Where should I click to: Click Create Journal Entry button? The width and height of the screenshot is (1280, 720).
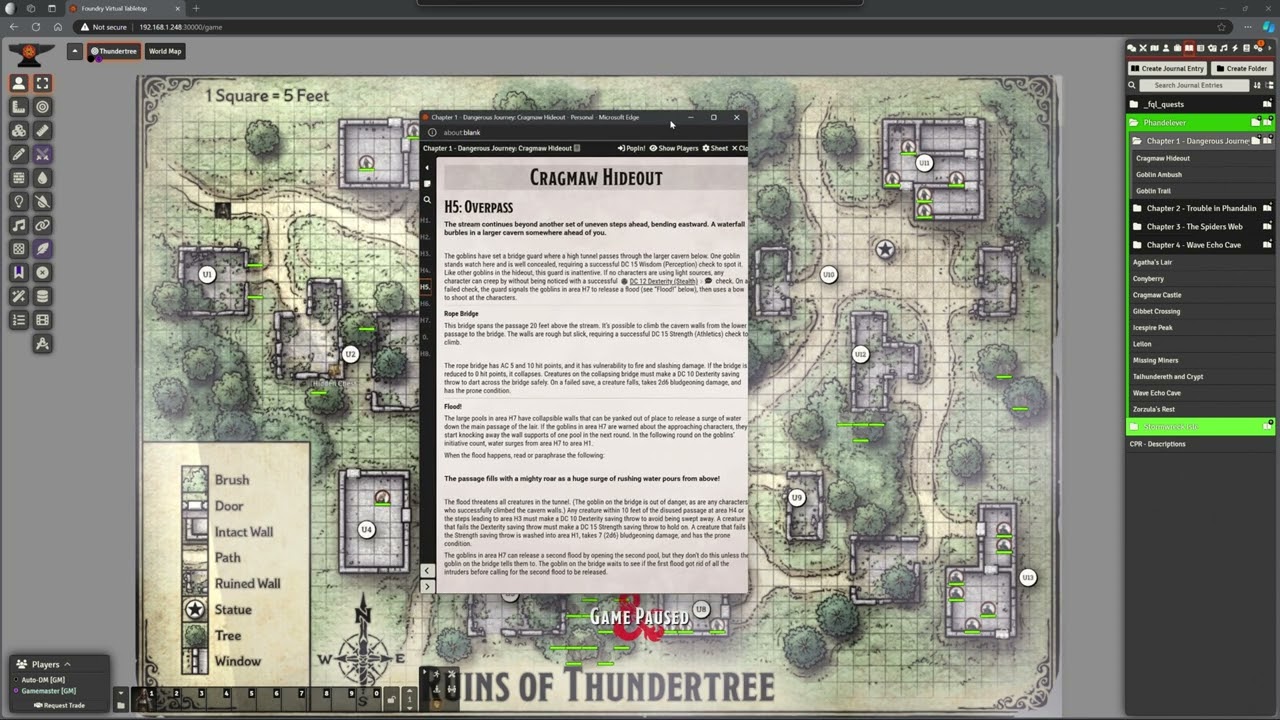1167,68
